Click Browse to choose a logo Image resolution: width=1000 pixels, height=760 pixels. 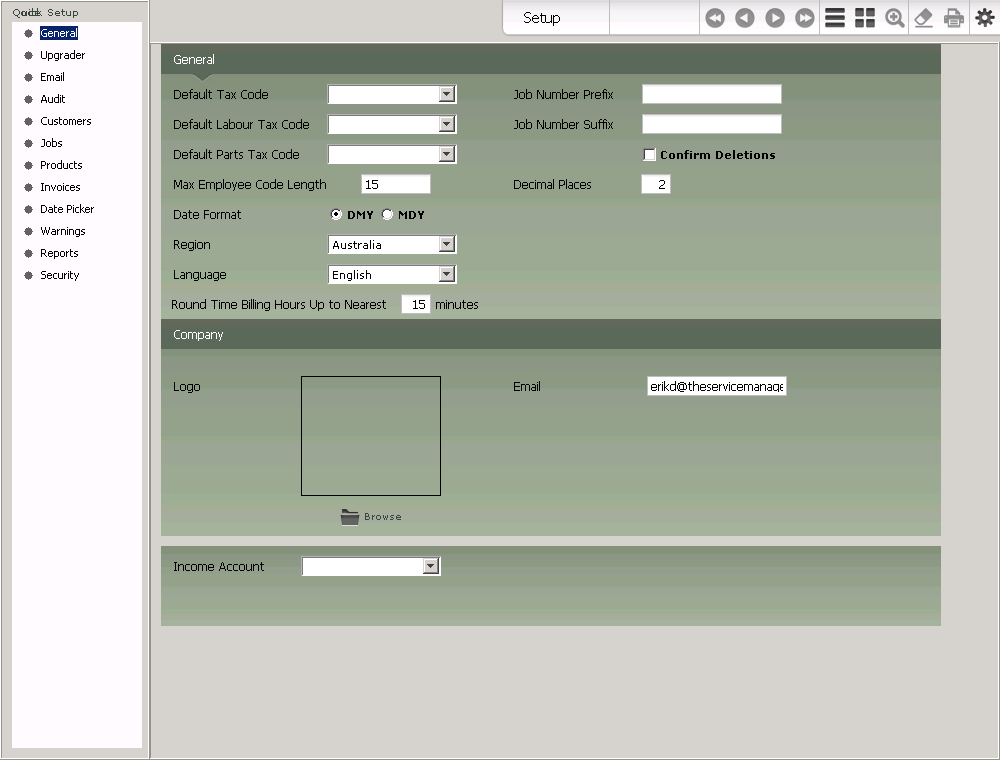pyautogui.click(x=372, y=517)
